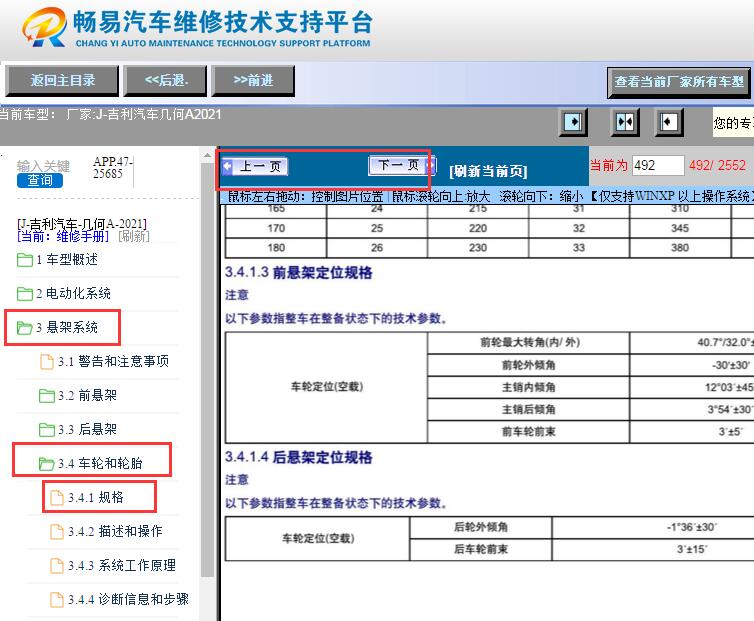The image size is (754, 621).
Task: Open 3.4 车轮和轮胎 section
Action: pos(101,463)
